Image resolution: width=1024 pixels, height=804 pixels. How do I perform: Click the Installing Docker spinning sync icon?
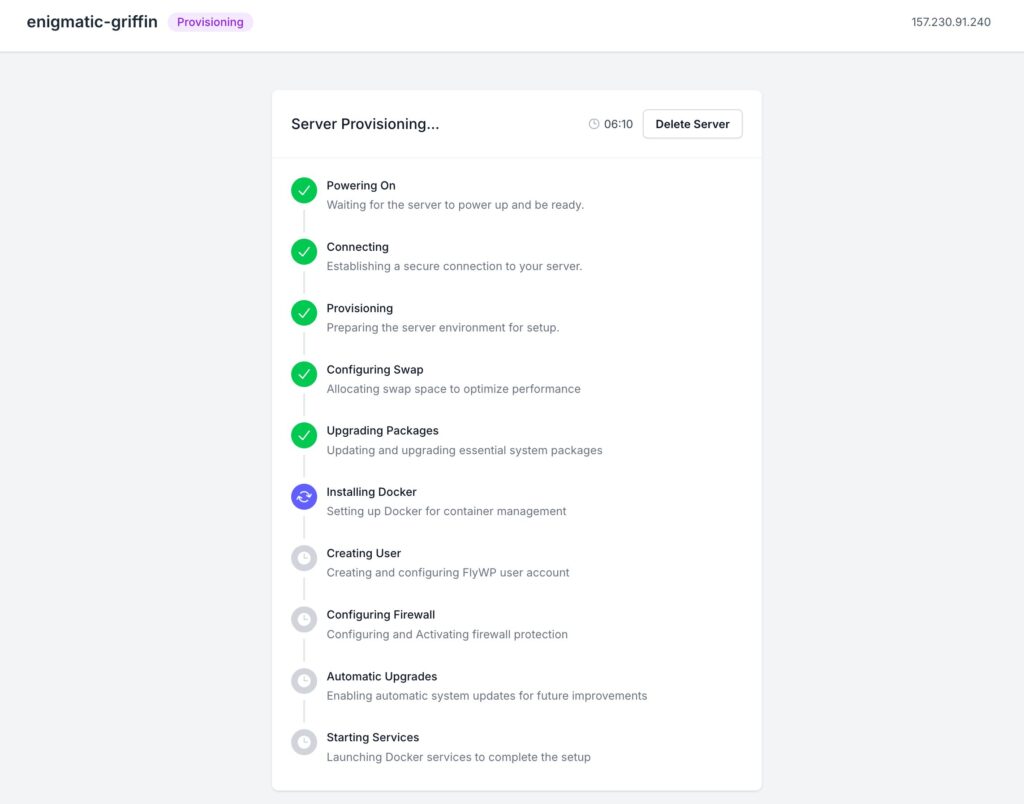tap(304, 497)
